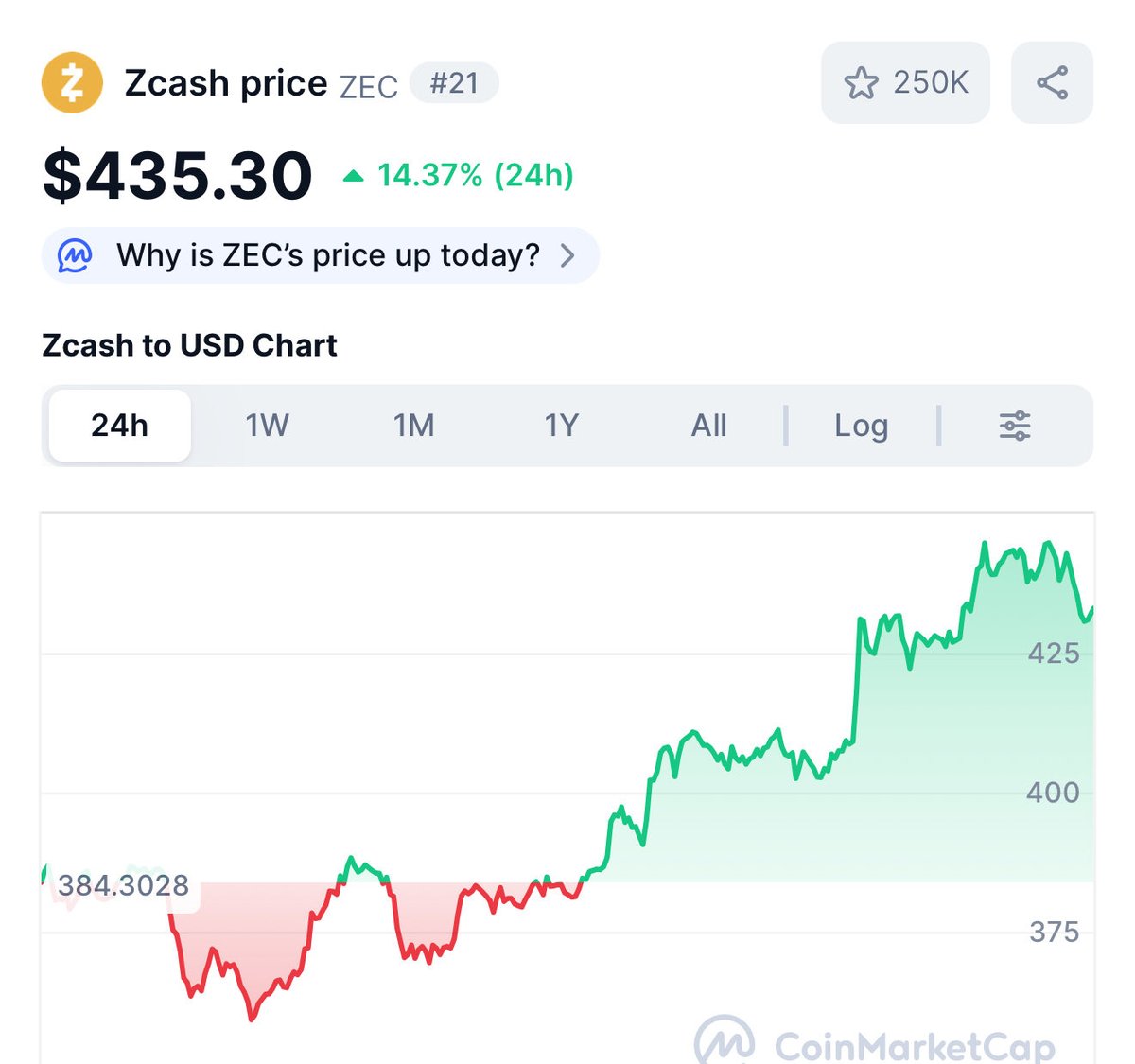Viewport: 1135px width, 1064px height.
Task: Click the Zcash coin logo icon
Action: click(72, 83)
